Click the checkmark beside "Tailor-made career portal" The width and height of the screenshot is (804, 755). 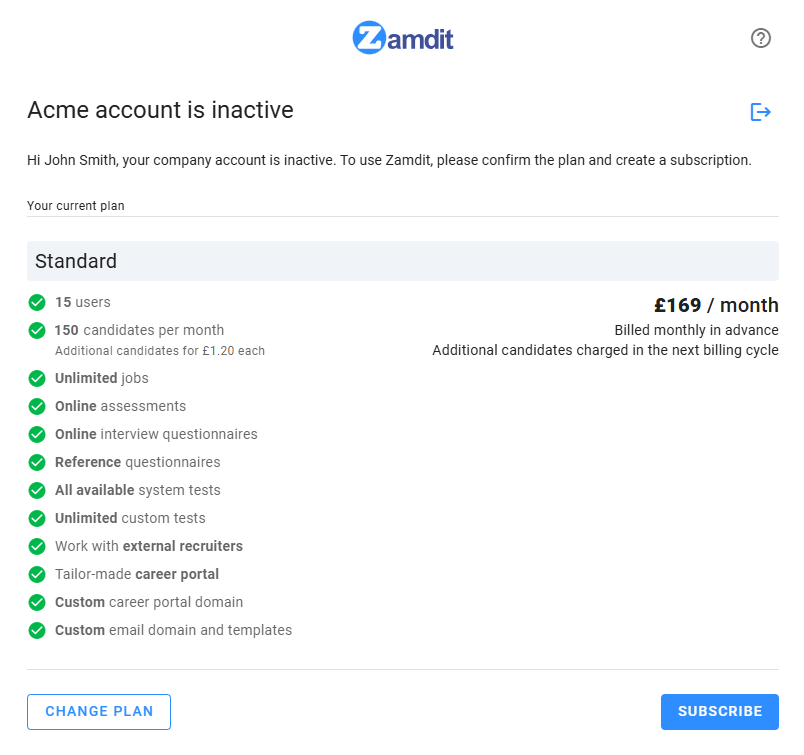tap(37, 574)
